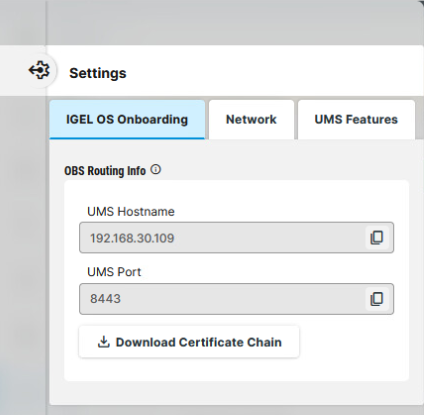Open the UMS Features tab
The image size is (424, 415).
point(356,119)
